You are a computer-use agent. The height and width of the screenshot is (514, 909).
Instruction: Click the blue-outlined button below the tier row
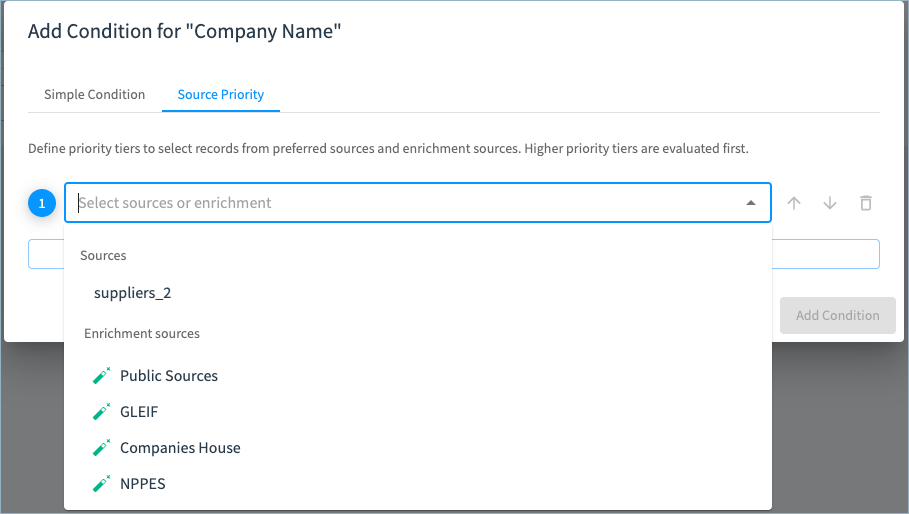pyautogui.click(x=453, y=254)
